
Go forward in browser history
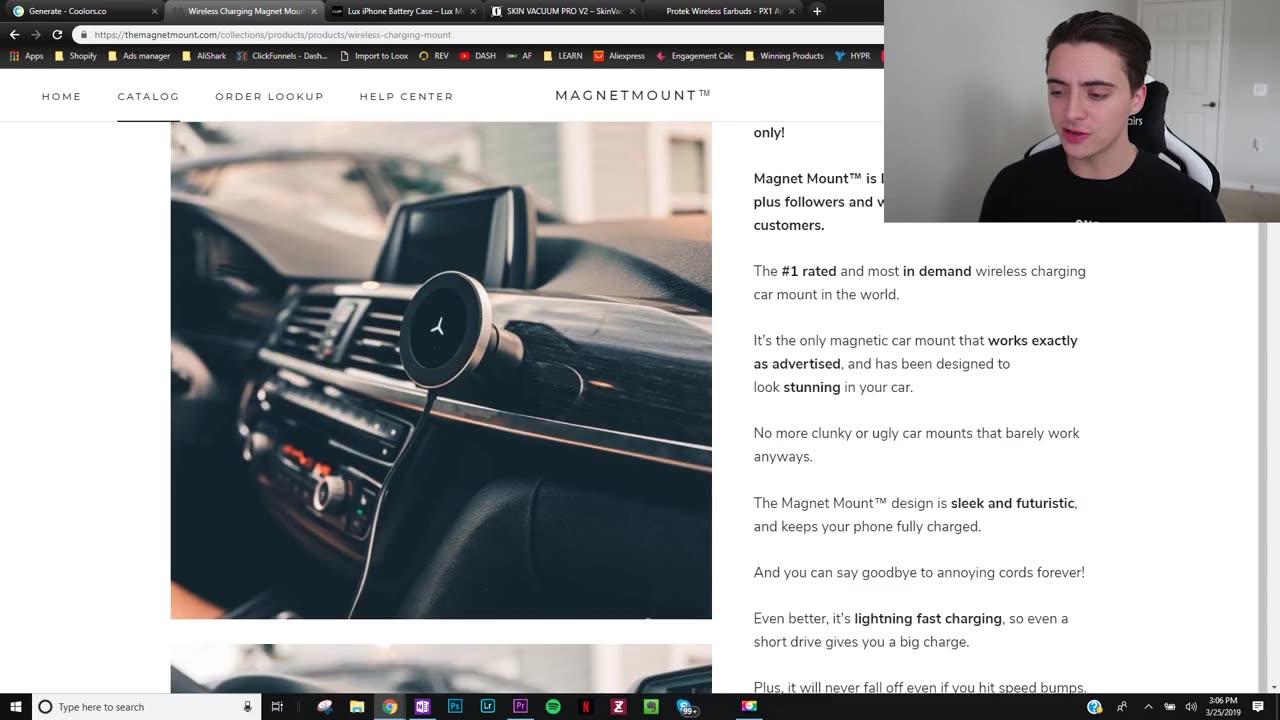[x=36, y=34]
